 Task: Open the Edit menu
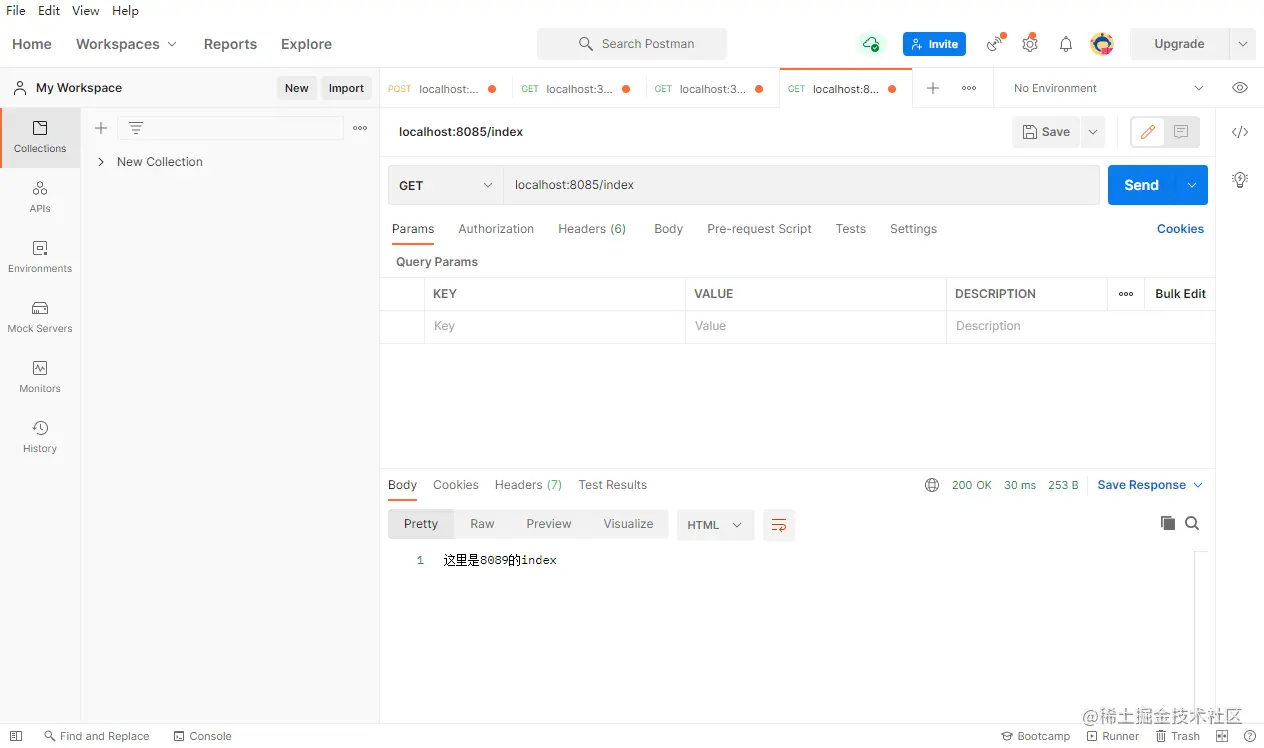click(49, 10)
